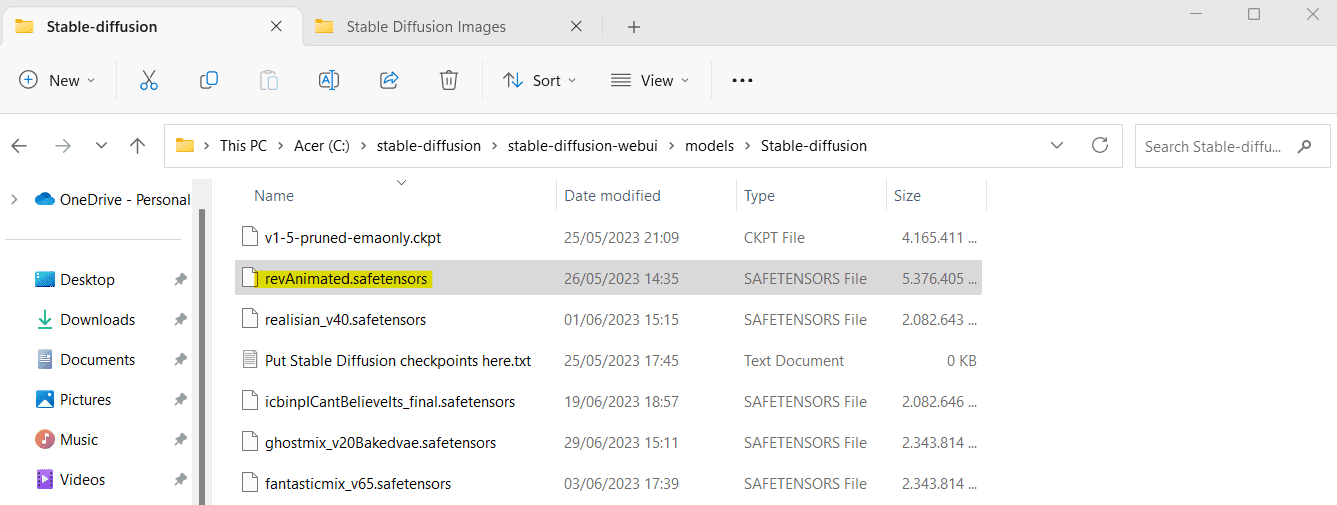
Task: Click the Cut scissors icon
Action: (149, 80)
